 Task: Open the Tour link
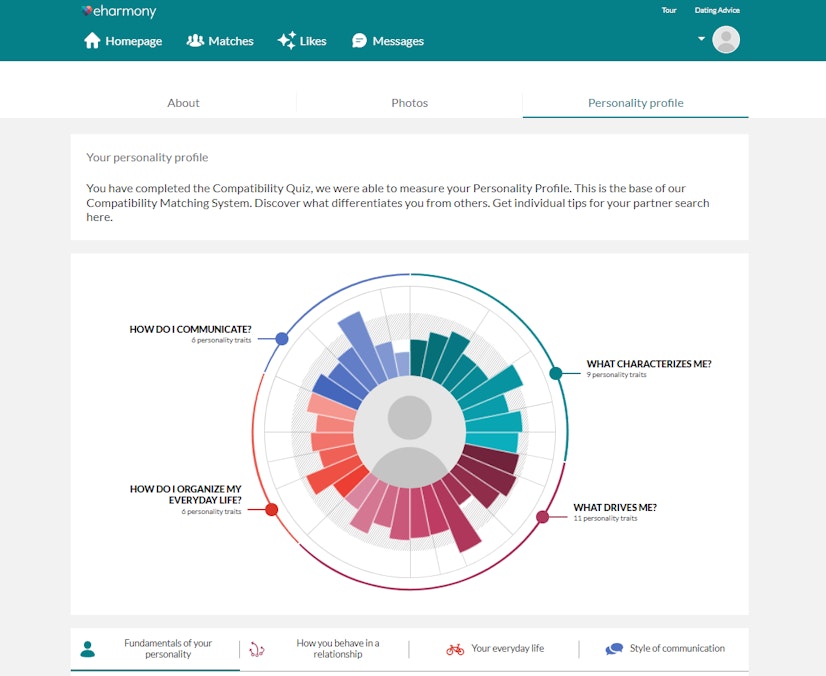pos(668,10)
